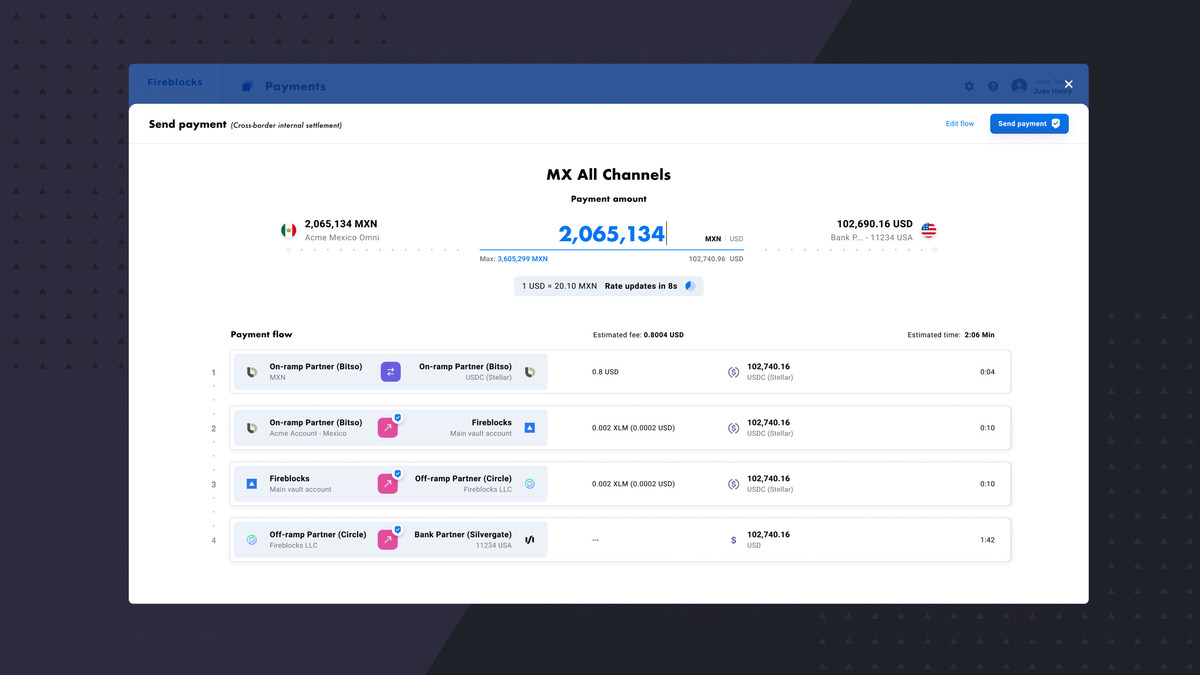Image resolution: width=1200 pixels, height=675 pixels.
Task: Open Edit flow
Action: click(959, 123)
